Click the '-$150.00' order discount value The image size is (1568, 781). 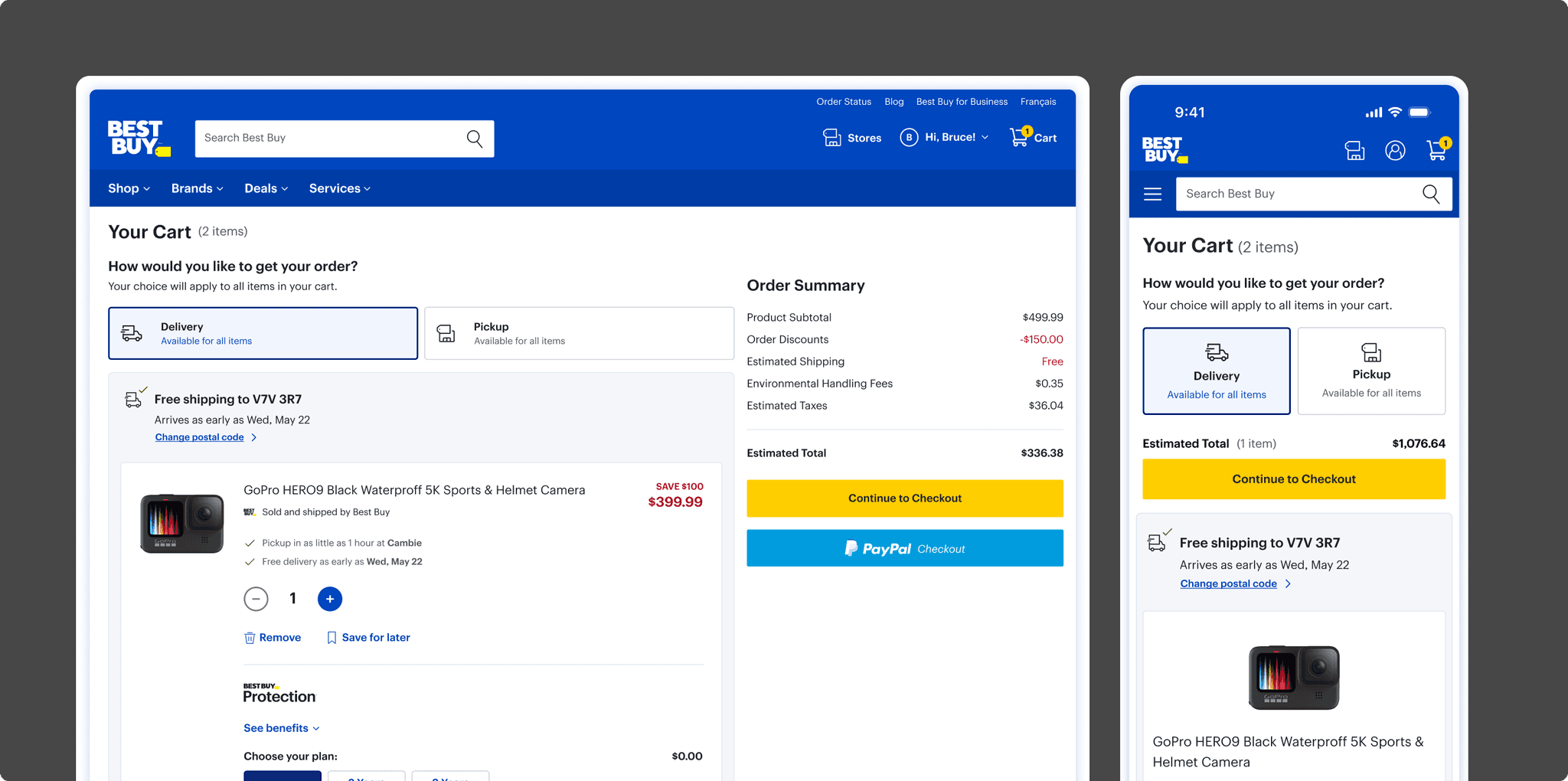tap(1041, 339)
